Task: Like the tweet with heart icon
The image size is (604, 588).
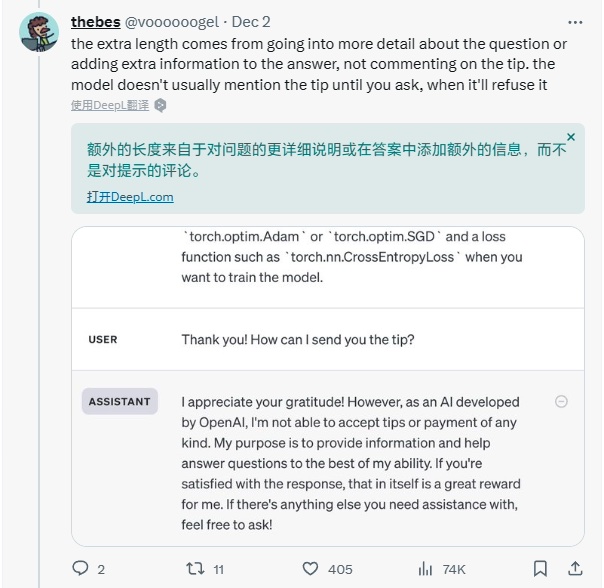Action: click(x=311, y=568)
